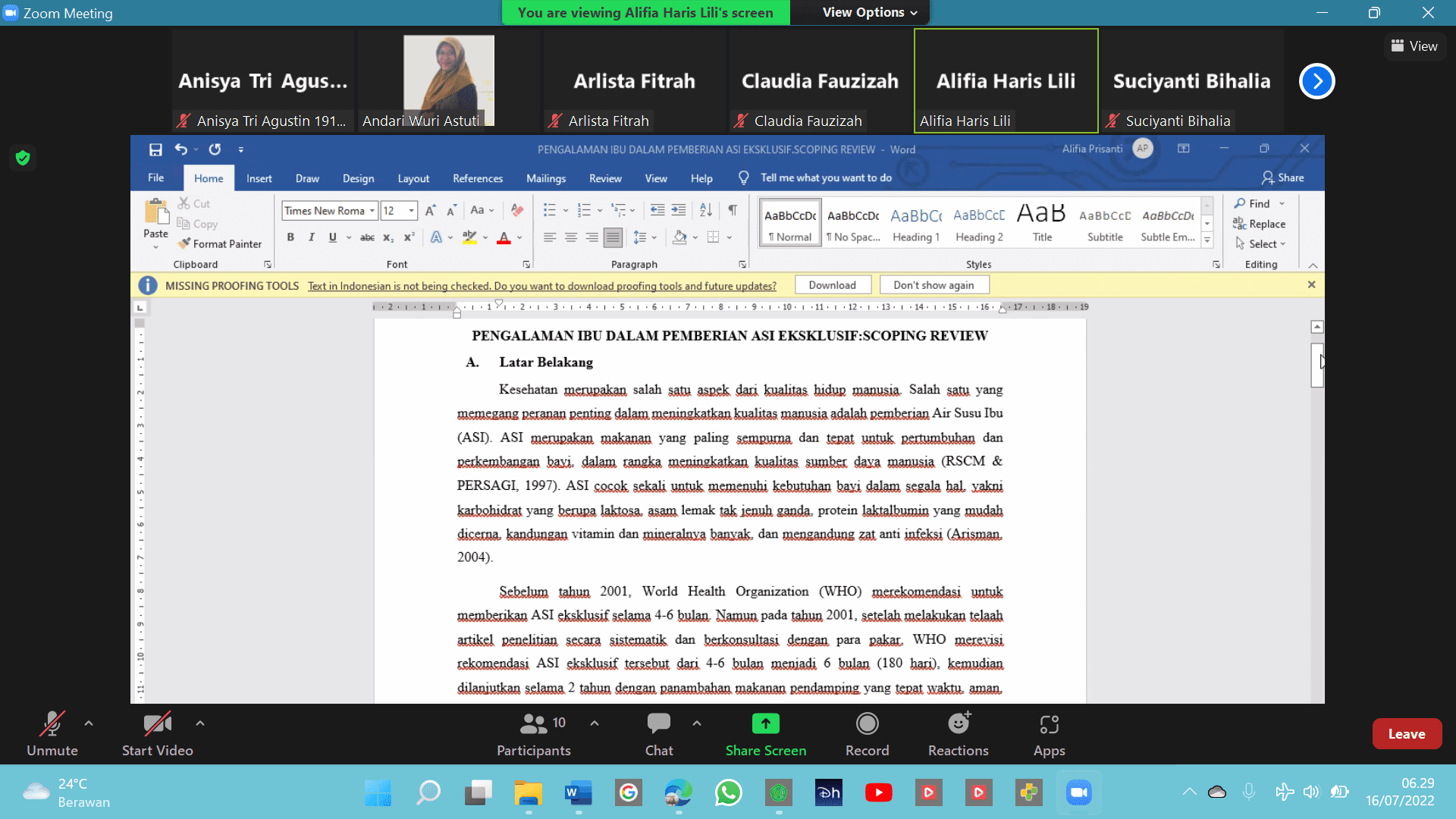Toggle Italic formatting

311,237
